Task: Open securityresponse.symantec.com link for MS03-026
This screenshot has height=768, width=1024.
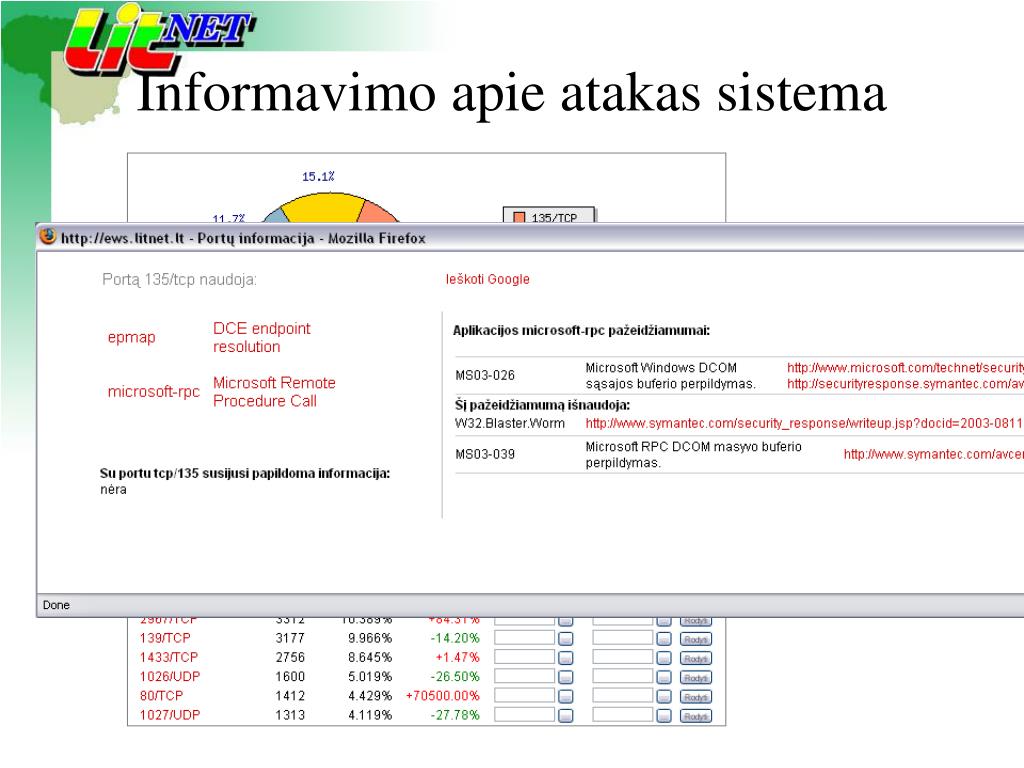Action: pyautogui.click(x=905, y=384)
